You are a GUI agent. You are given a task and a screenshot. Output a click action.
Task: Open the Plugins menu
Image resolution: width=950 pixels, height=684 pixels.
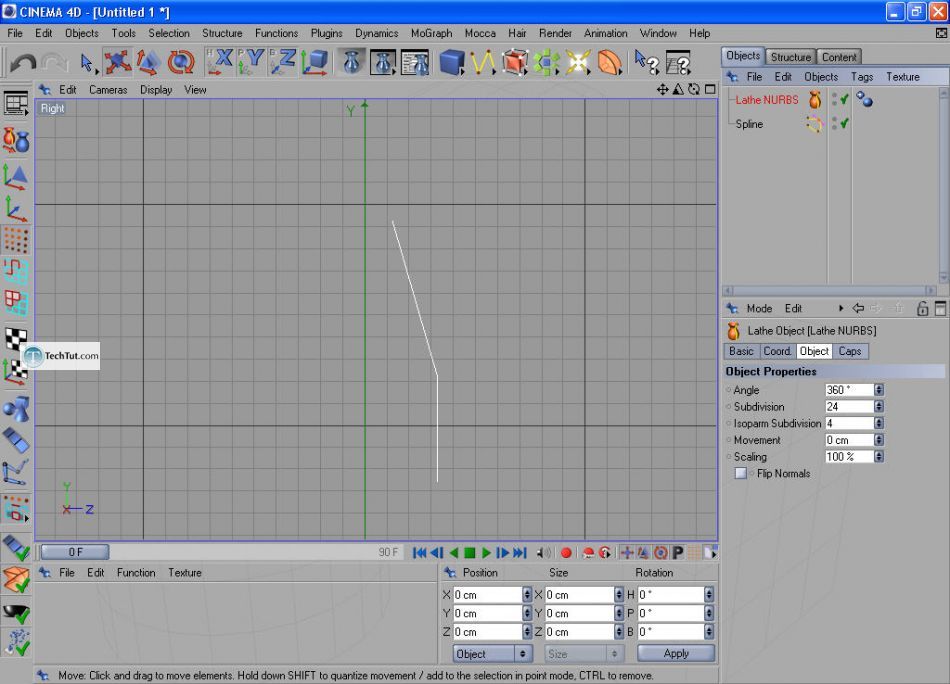click(327, 33)
